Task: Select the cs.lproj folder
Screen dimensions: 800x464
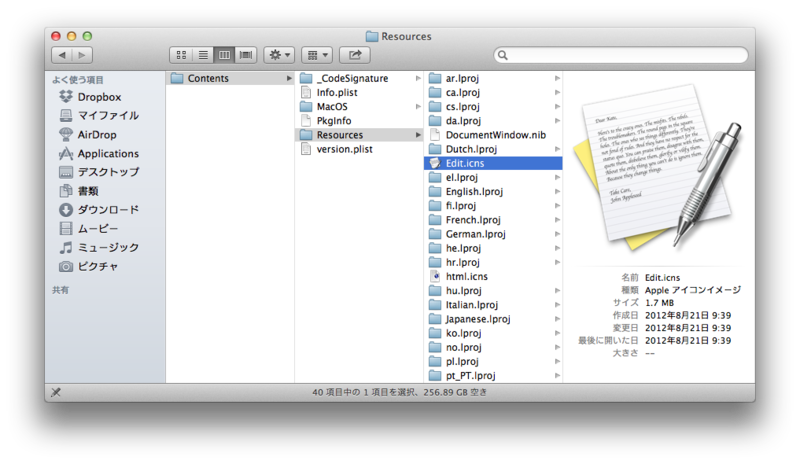Action: [493, 106]
